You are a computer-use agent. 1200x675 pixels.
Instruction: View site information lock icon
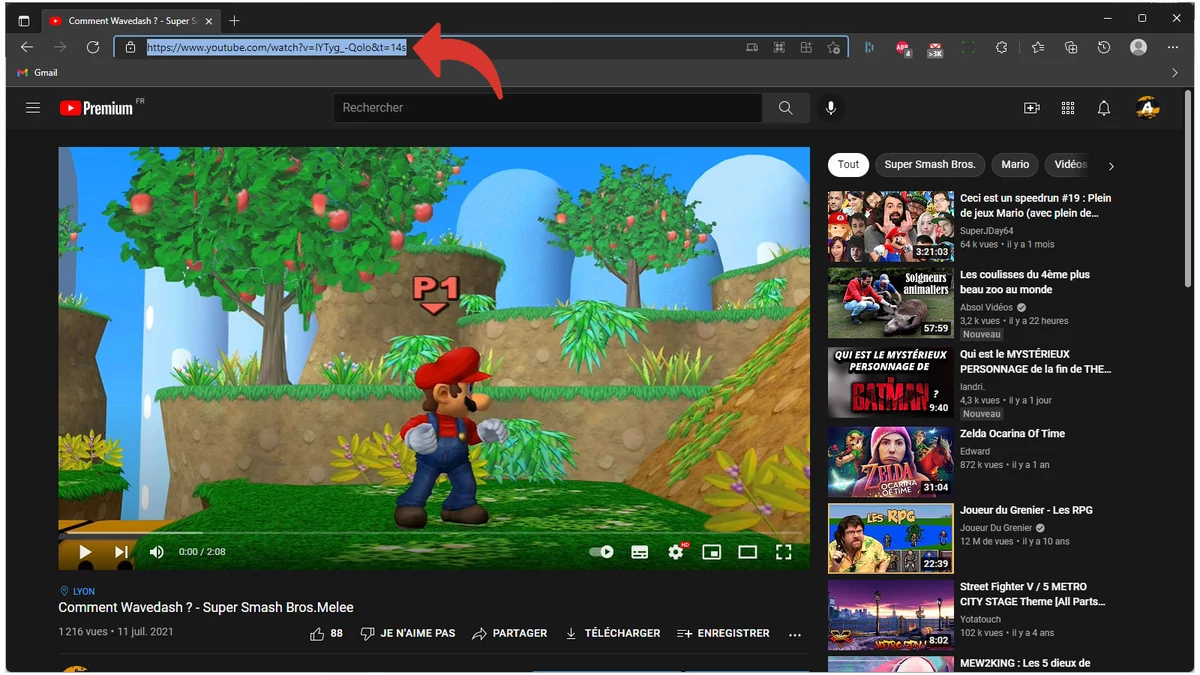tap(130, 47)
